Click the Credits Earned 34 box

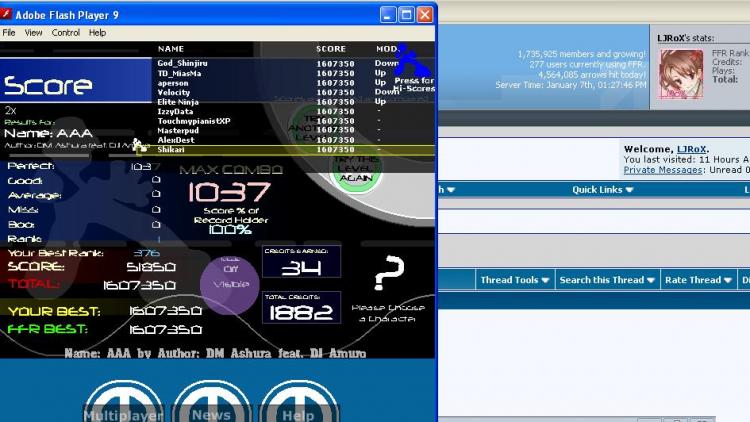(x=301, y=261)
